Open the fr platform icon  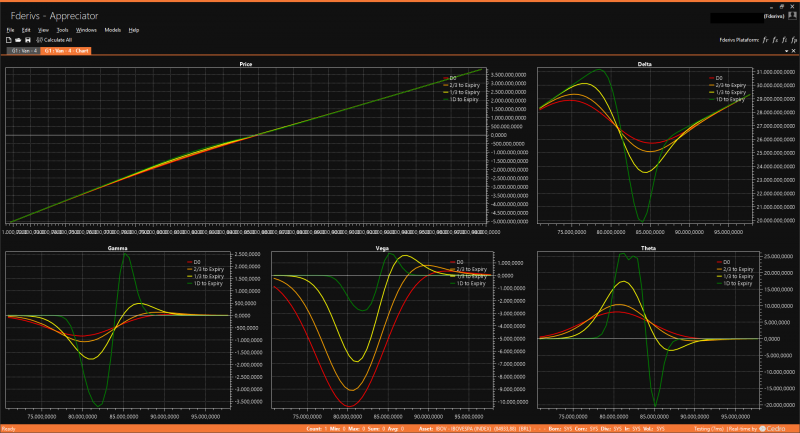pyautogui.click(x=765, y=39)
